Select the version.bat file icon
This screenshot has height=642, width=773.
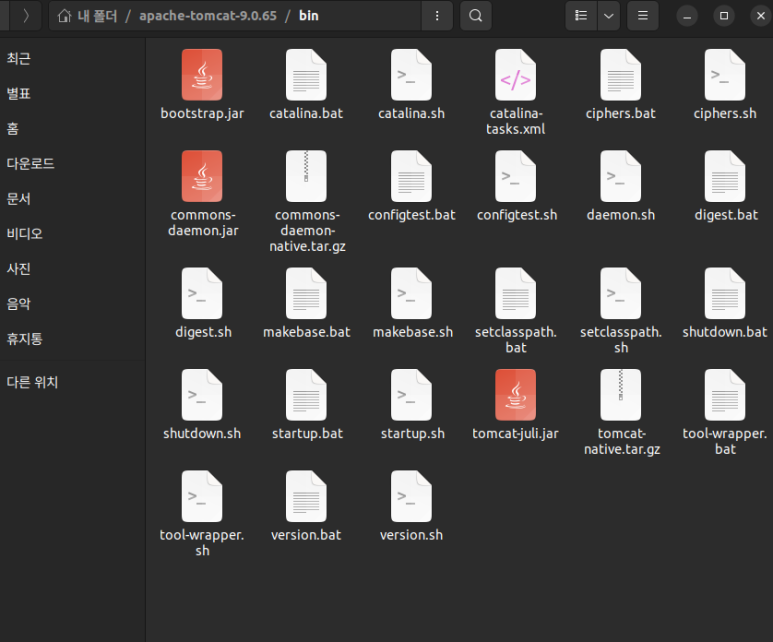(306, 497)
